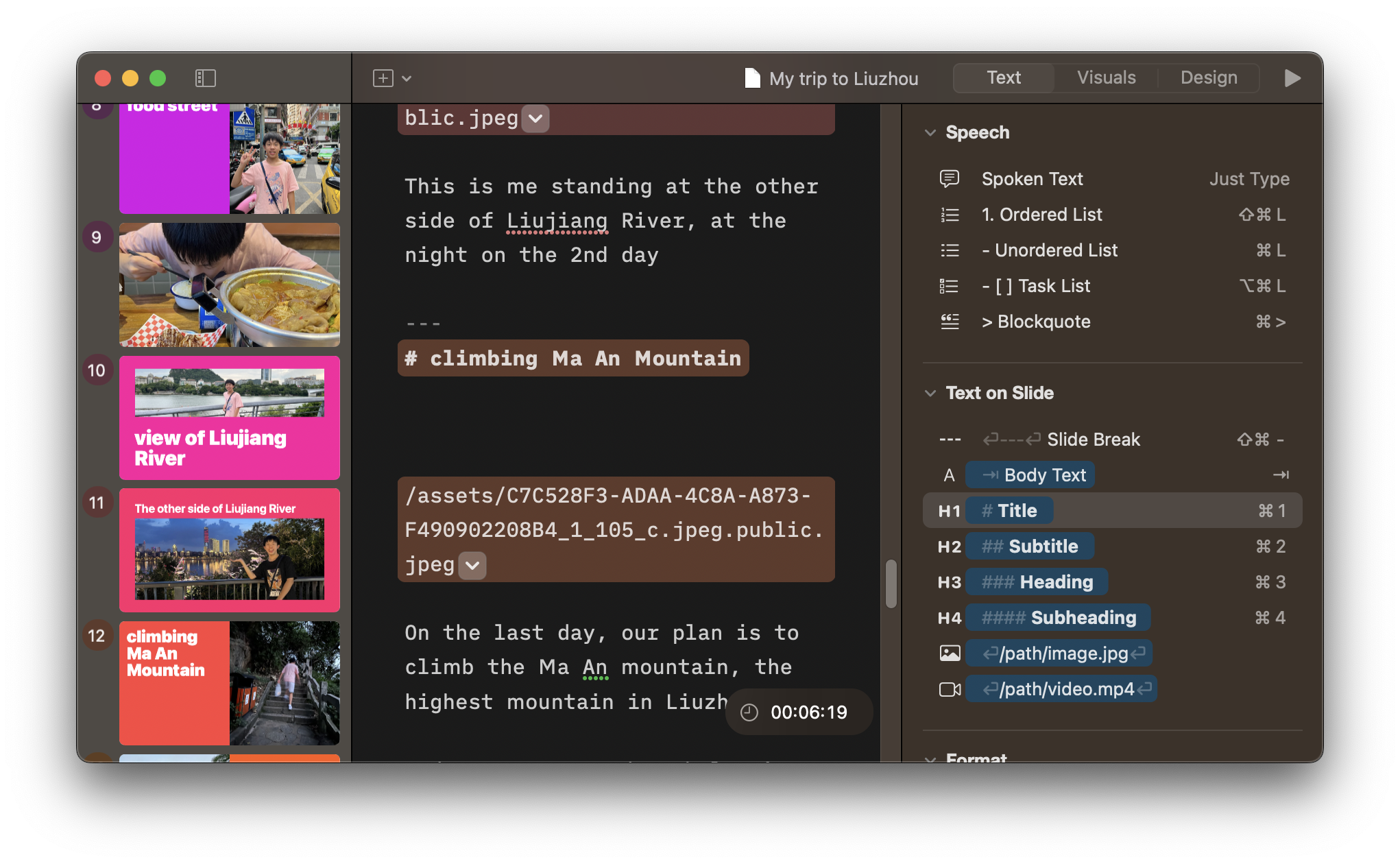Click the add slide plus icon
This screenshot has width=1400, height=864.
click(x=383, y=78)
